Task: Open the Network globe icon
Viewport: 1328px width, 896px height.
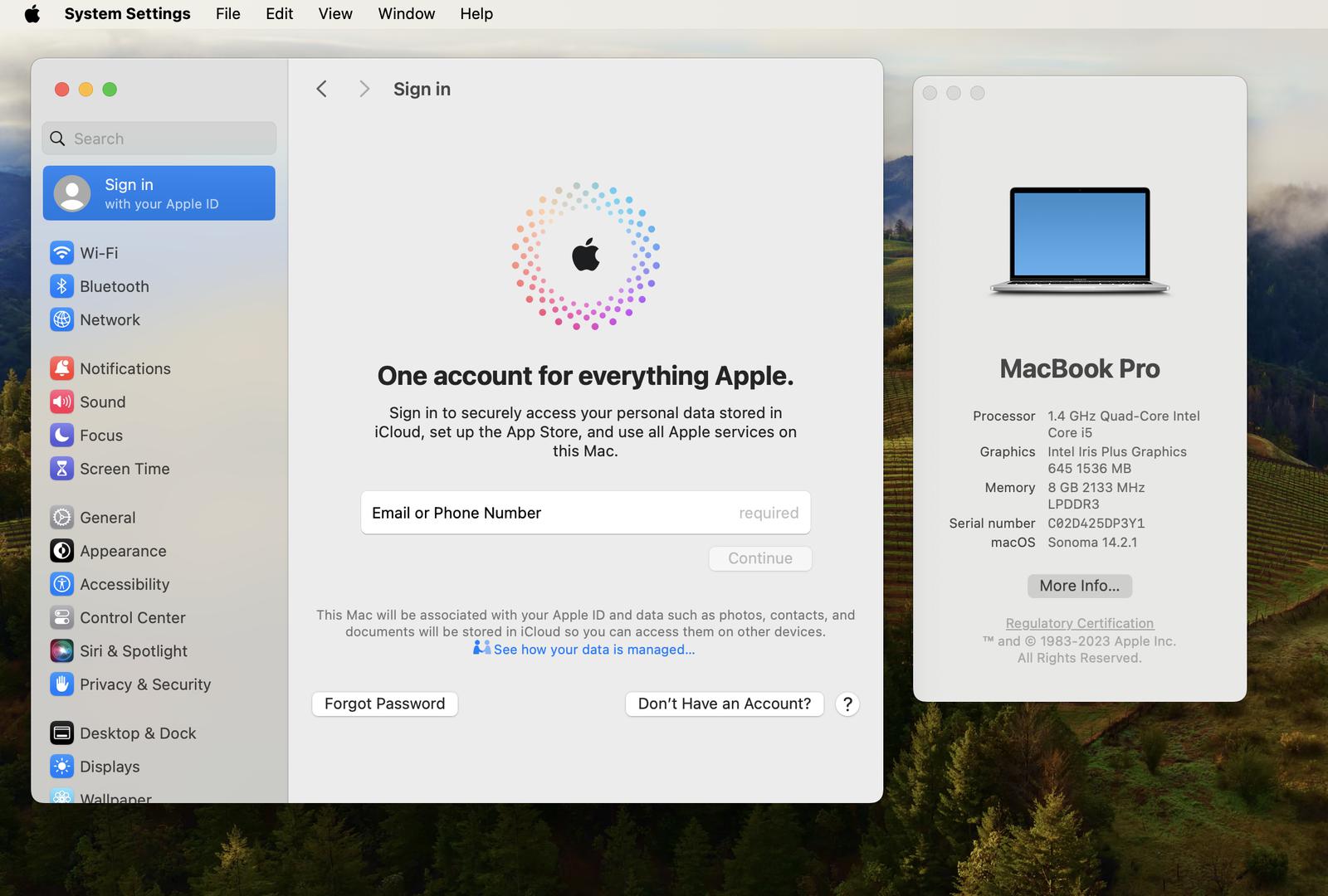Action: 61,319
